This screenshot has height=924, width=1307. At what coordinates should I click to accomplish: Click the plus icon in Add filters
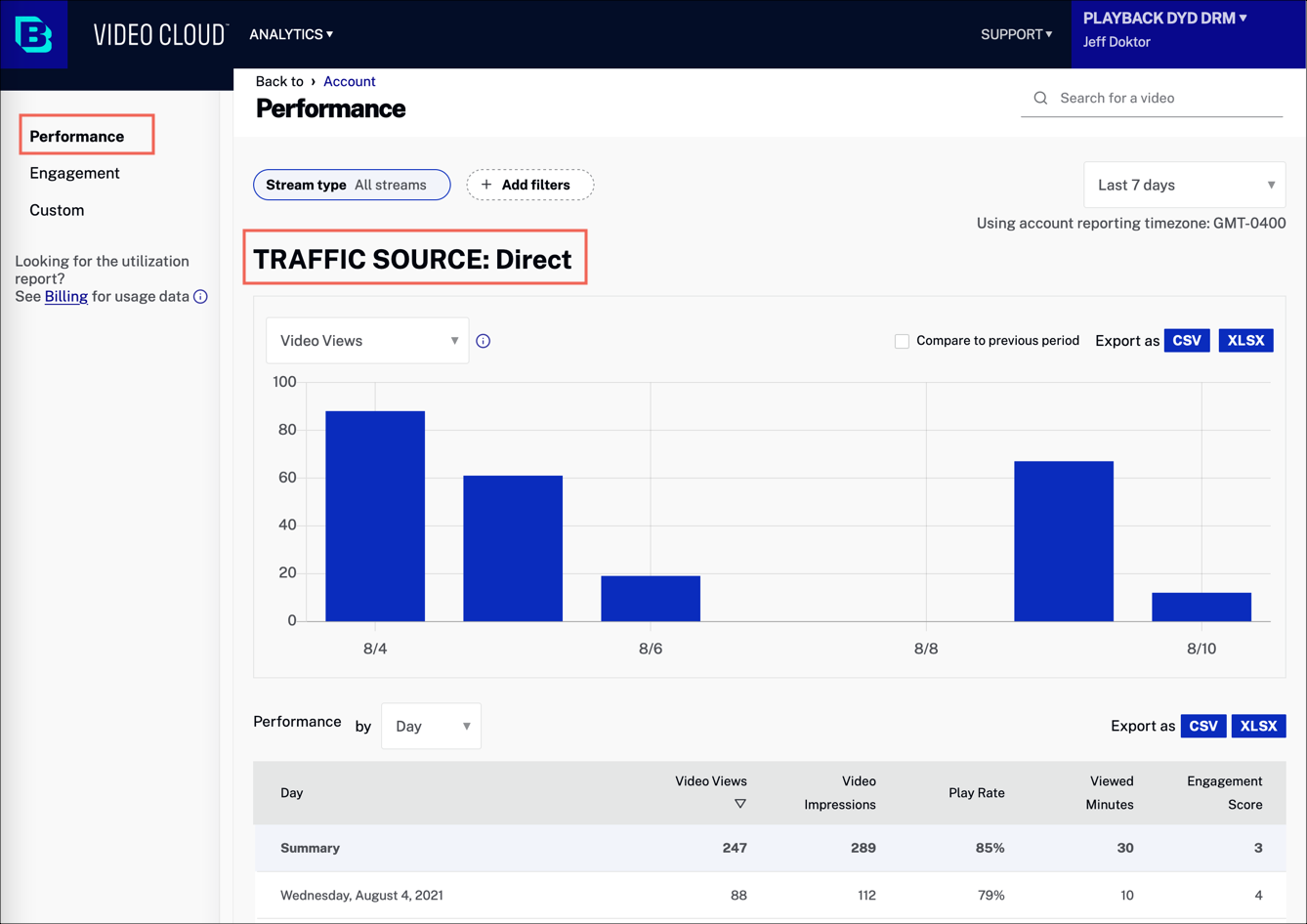click(x=486, y=185)
